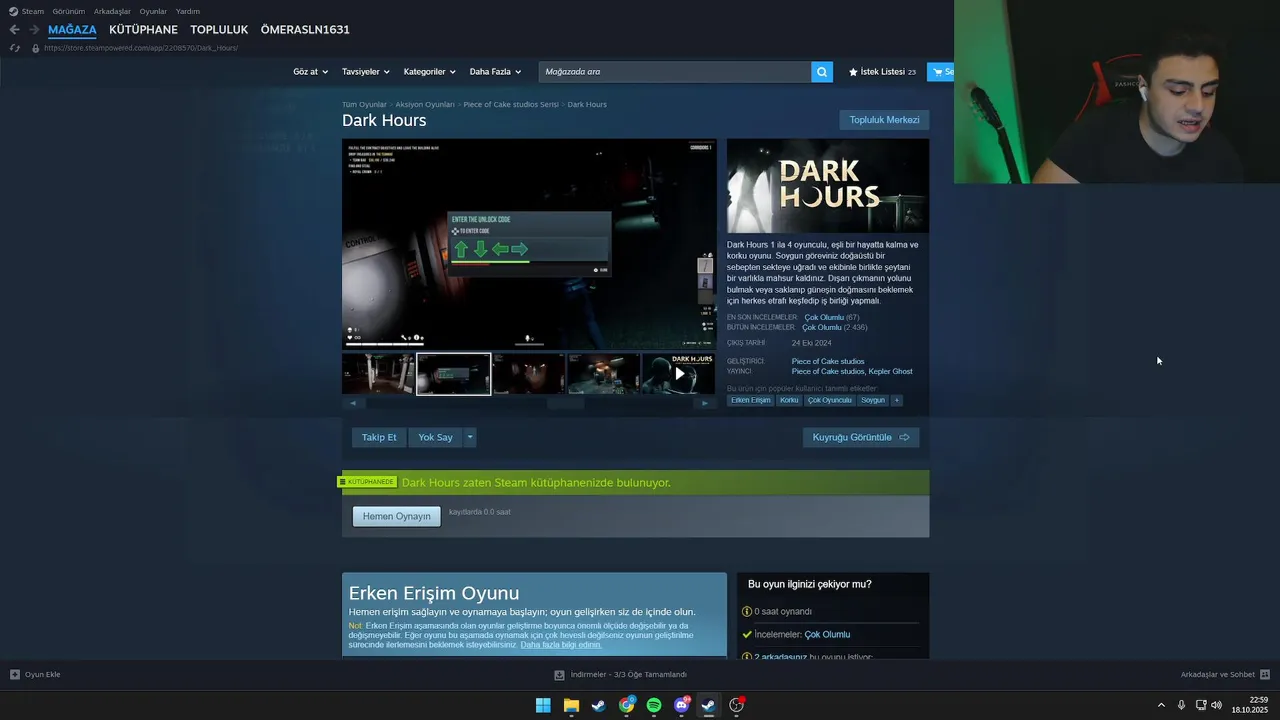Click the microphone tray icon
The image size is (1280, 720).
[1181, 705]
